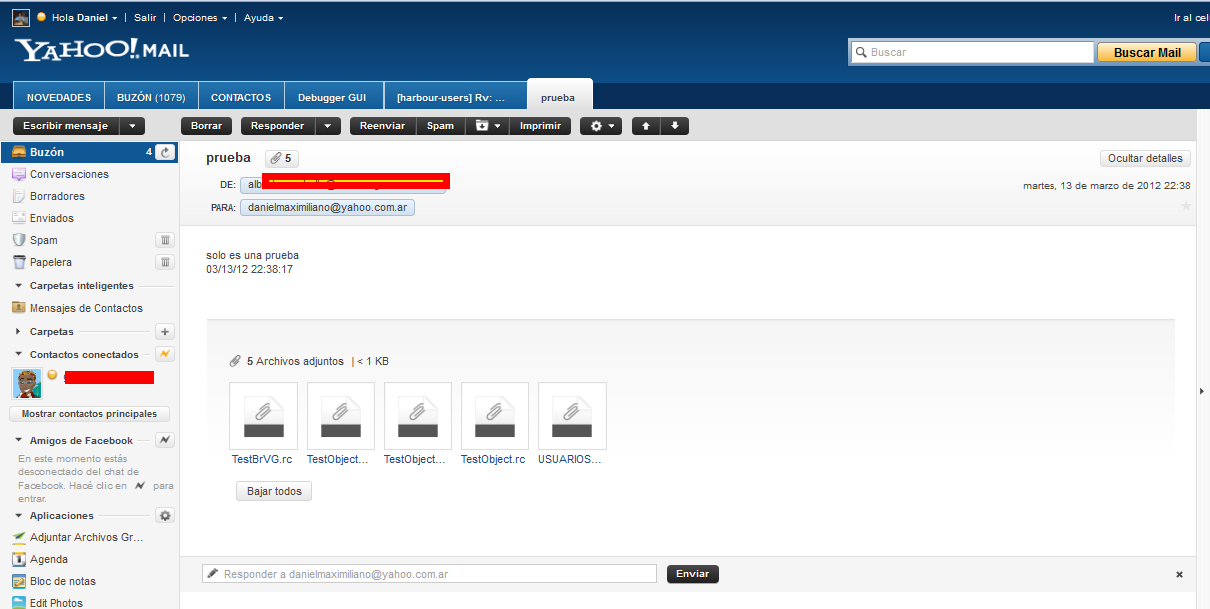The height and width of the screenshot is (609, 1210).
Task: Open the gear actions dropdown in toolbar
Action: pos(601,126)
